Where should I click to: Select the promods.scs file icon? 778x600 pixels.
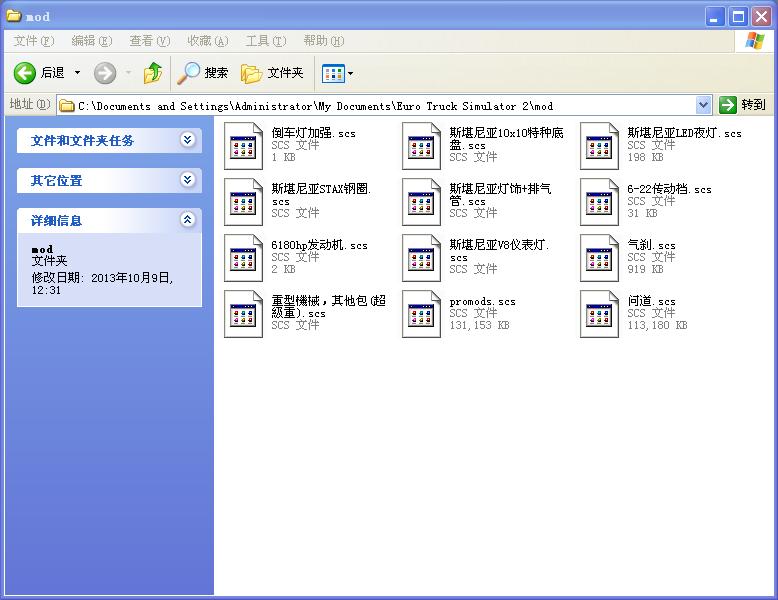tap(421, 314)
